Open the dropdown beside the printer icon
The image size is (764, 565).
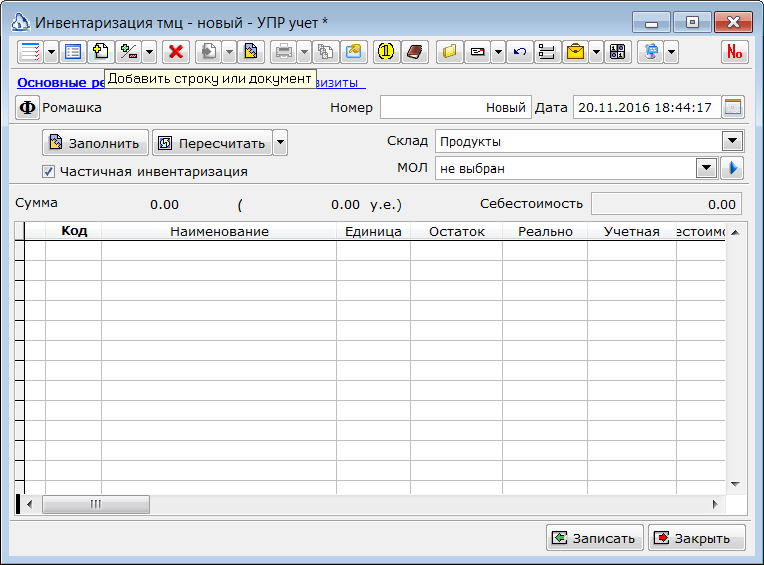(305, 52)
